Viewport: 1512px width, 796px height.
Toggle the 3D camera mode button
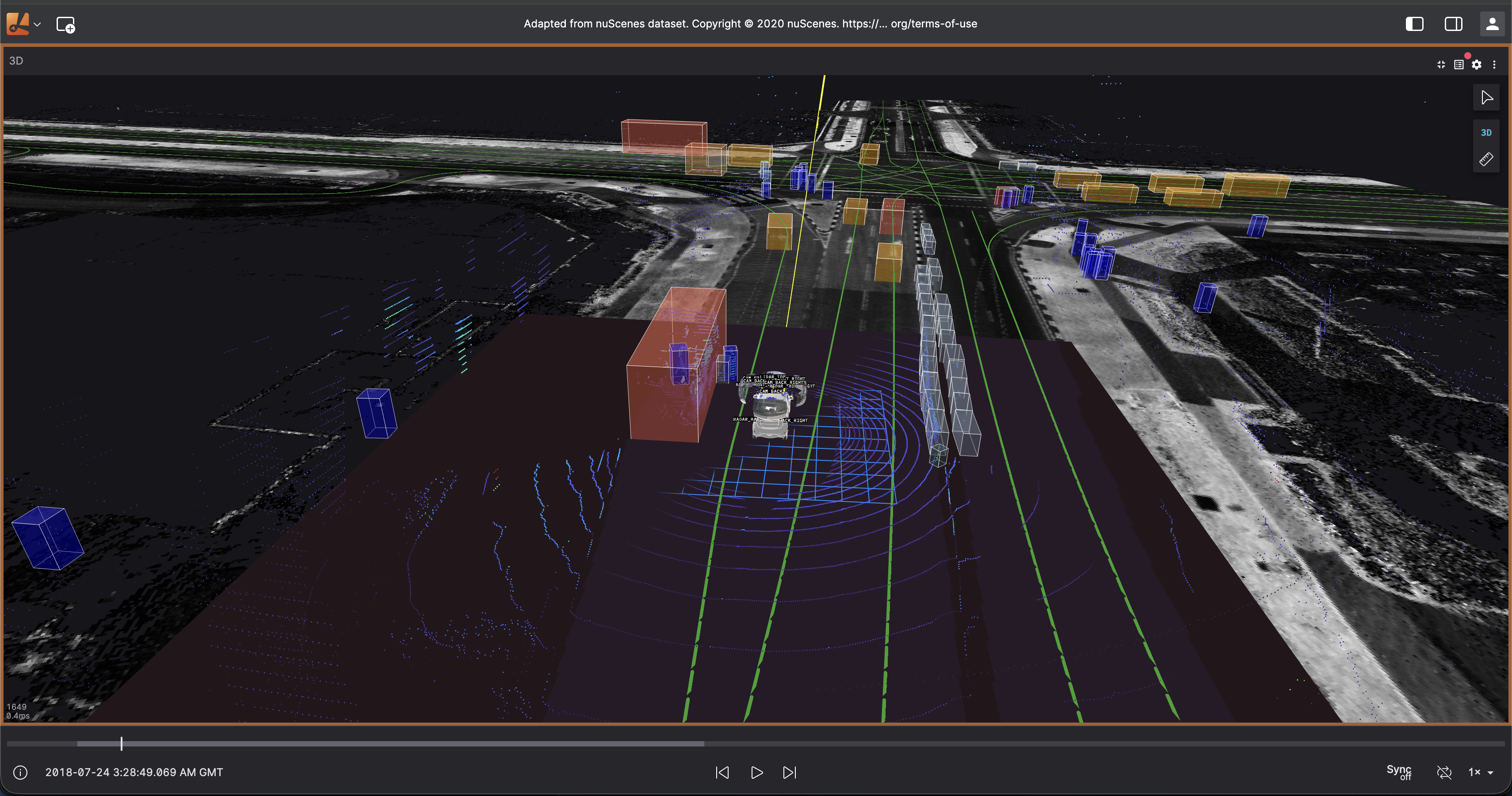click(1486, 133)
